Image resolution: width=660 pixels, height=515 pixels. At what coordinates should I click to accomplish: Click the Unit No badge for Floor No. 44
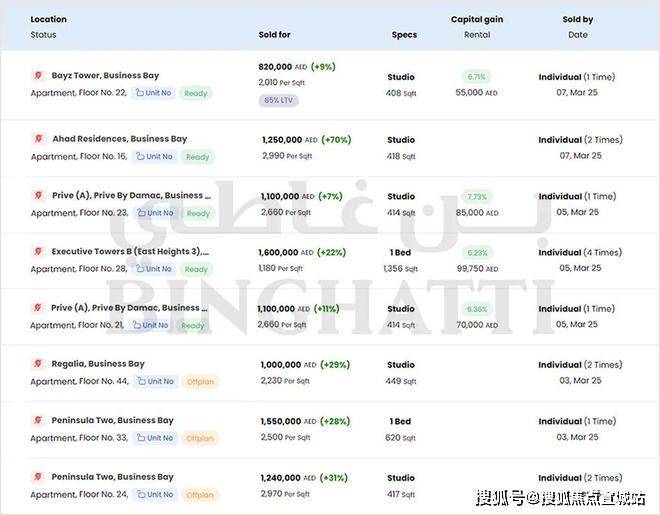(x=154, y=382)
